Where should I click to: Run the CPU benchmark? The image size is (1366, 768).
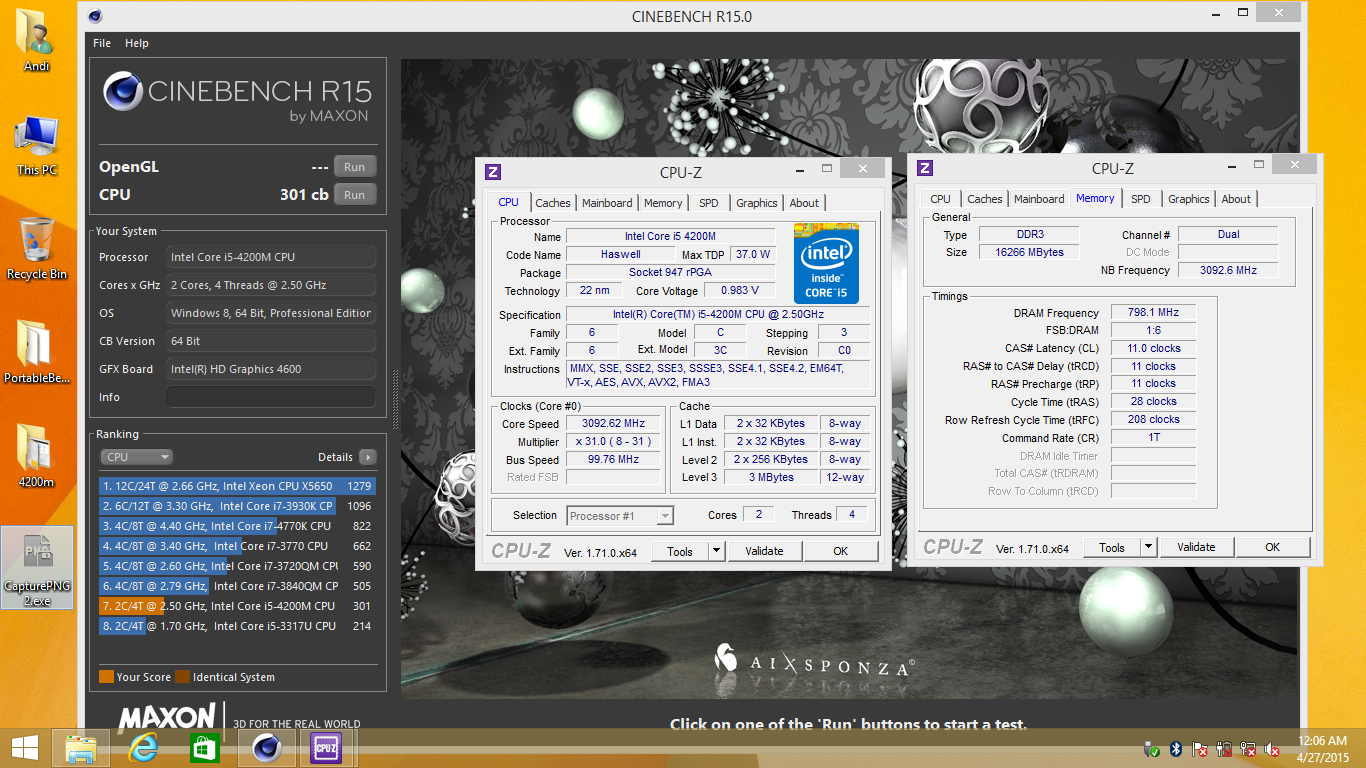(355, 195)
